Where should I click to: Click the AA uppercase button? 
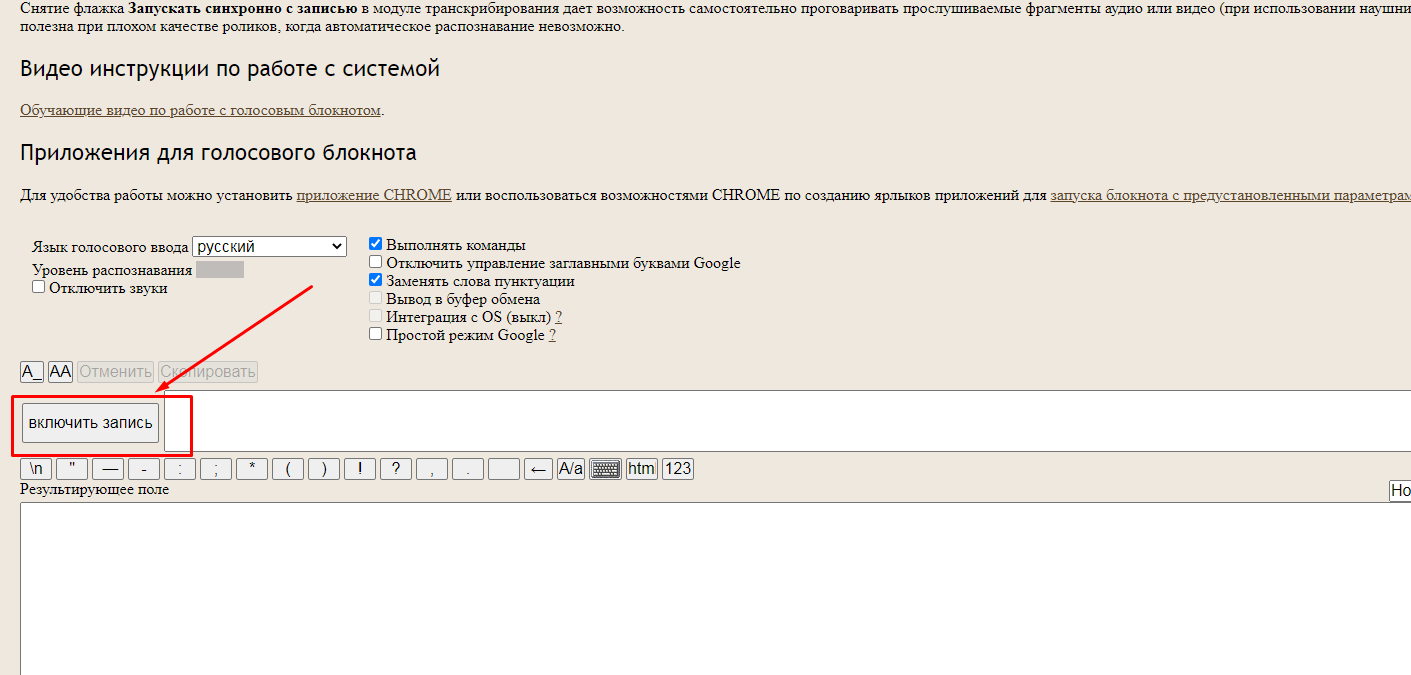click(60, 372)
